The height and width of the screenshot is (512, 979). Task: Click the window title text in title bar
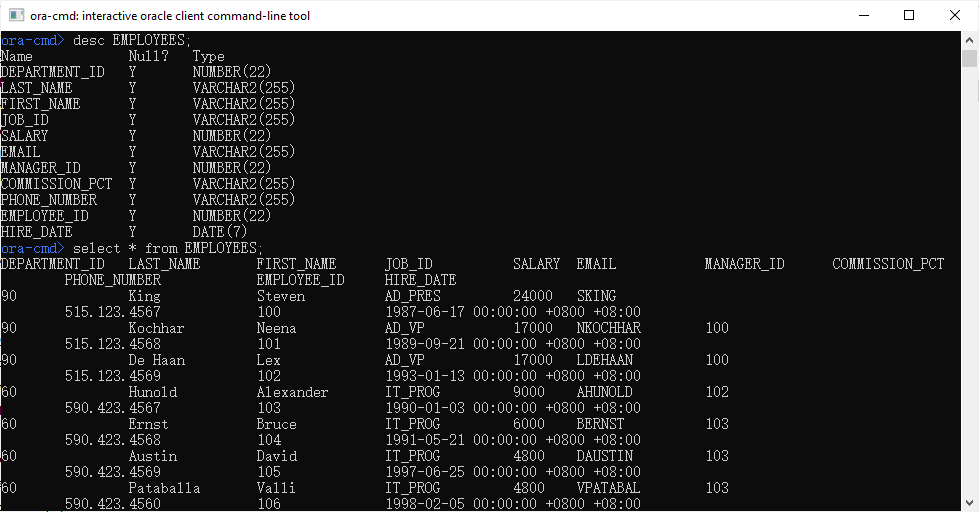(170, 16)
